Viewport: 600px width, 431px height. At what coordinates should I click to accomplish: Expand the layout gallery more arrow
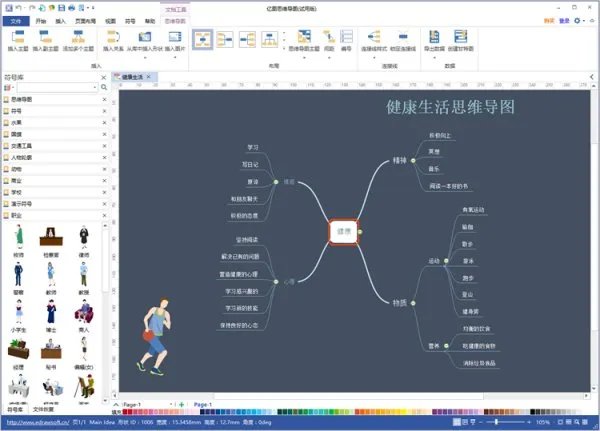(x=284, y=49)
